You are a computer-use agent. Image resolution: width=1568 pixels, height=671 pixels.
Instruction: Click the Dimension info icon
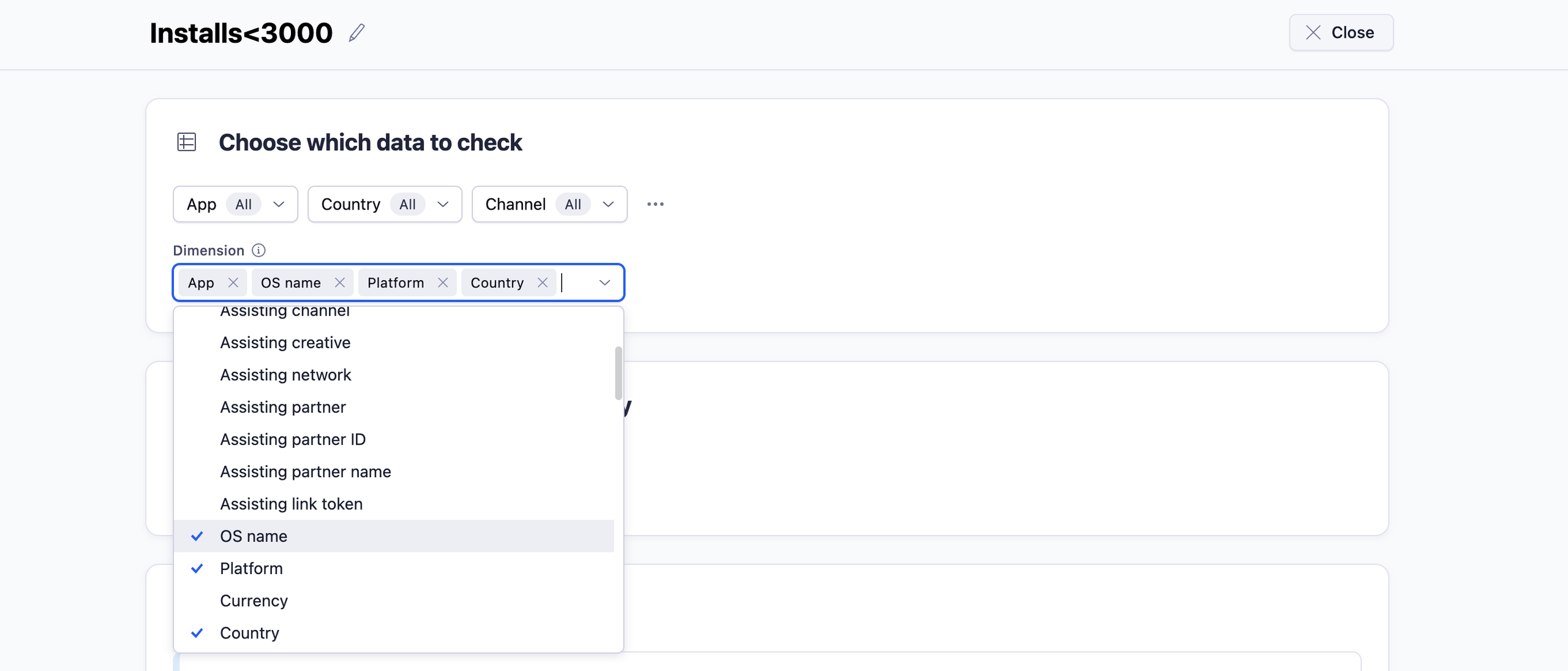pyautogui.click(x=258, y=250)
